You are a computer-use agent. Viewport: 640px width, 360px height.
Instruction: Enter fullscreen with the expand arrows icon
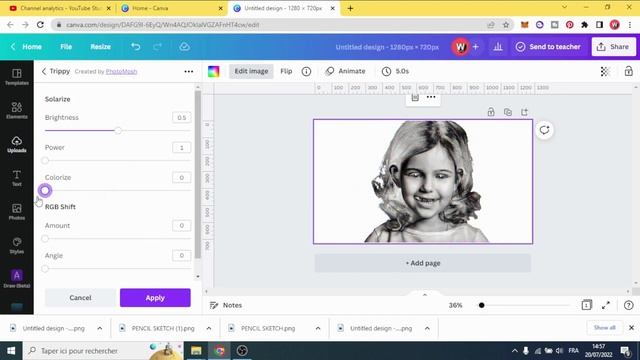click(x=606, y=305)
